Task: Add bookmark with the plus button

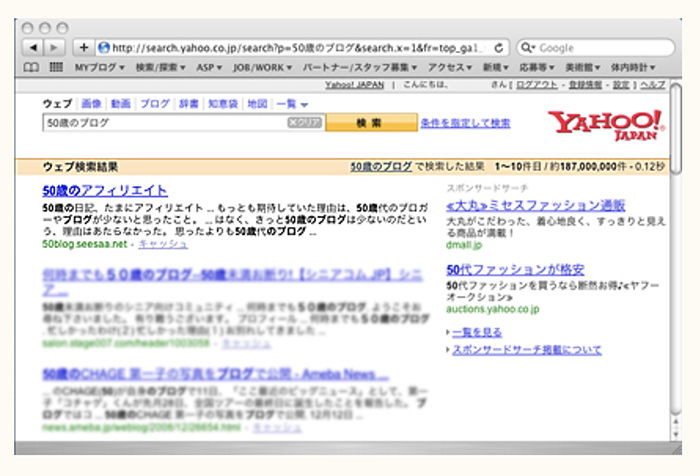Action: [x=83, y=47]
